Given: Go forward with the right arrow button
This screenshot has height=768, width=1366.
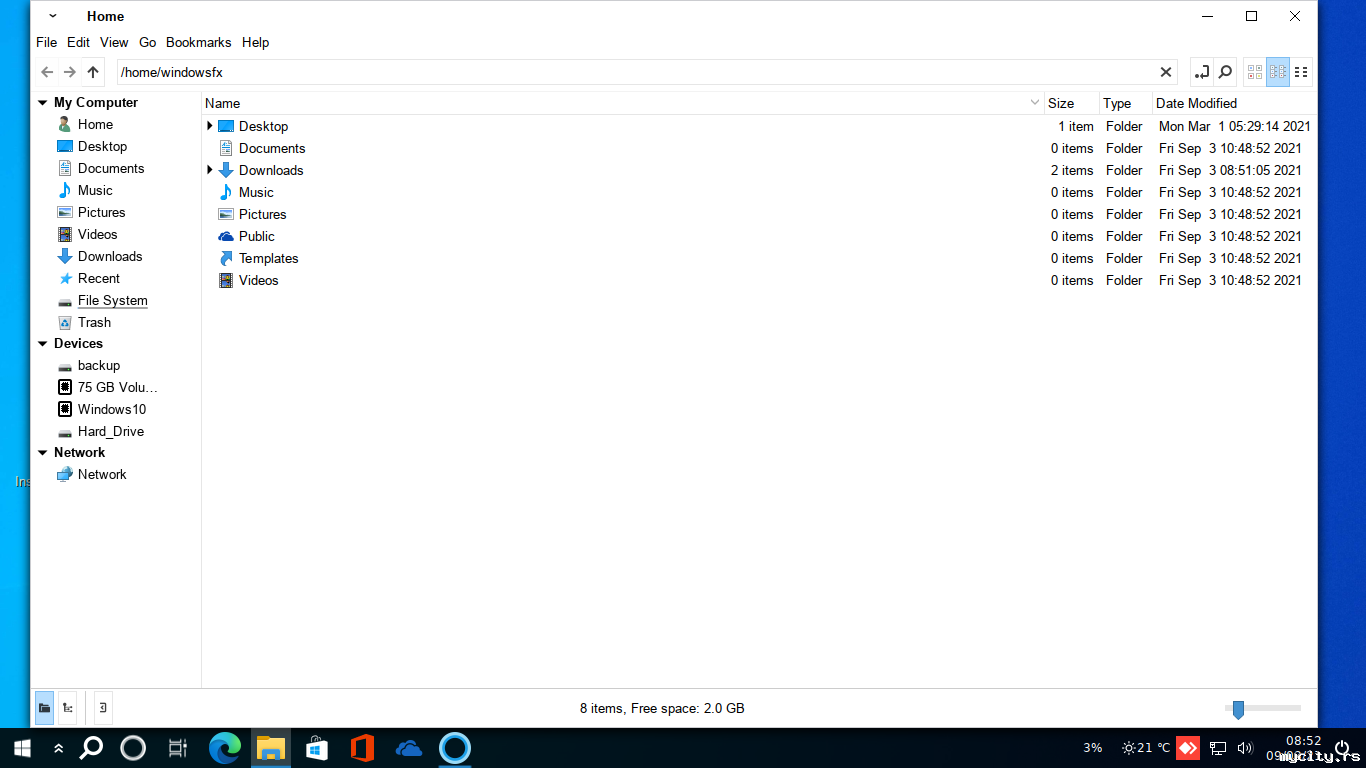Looking at the screenshot, I should click(x=70, y=72).
